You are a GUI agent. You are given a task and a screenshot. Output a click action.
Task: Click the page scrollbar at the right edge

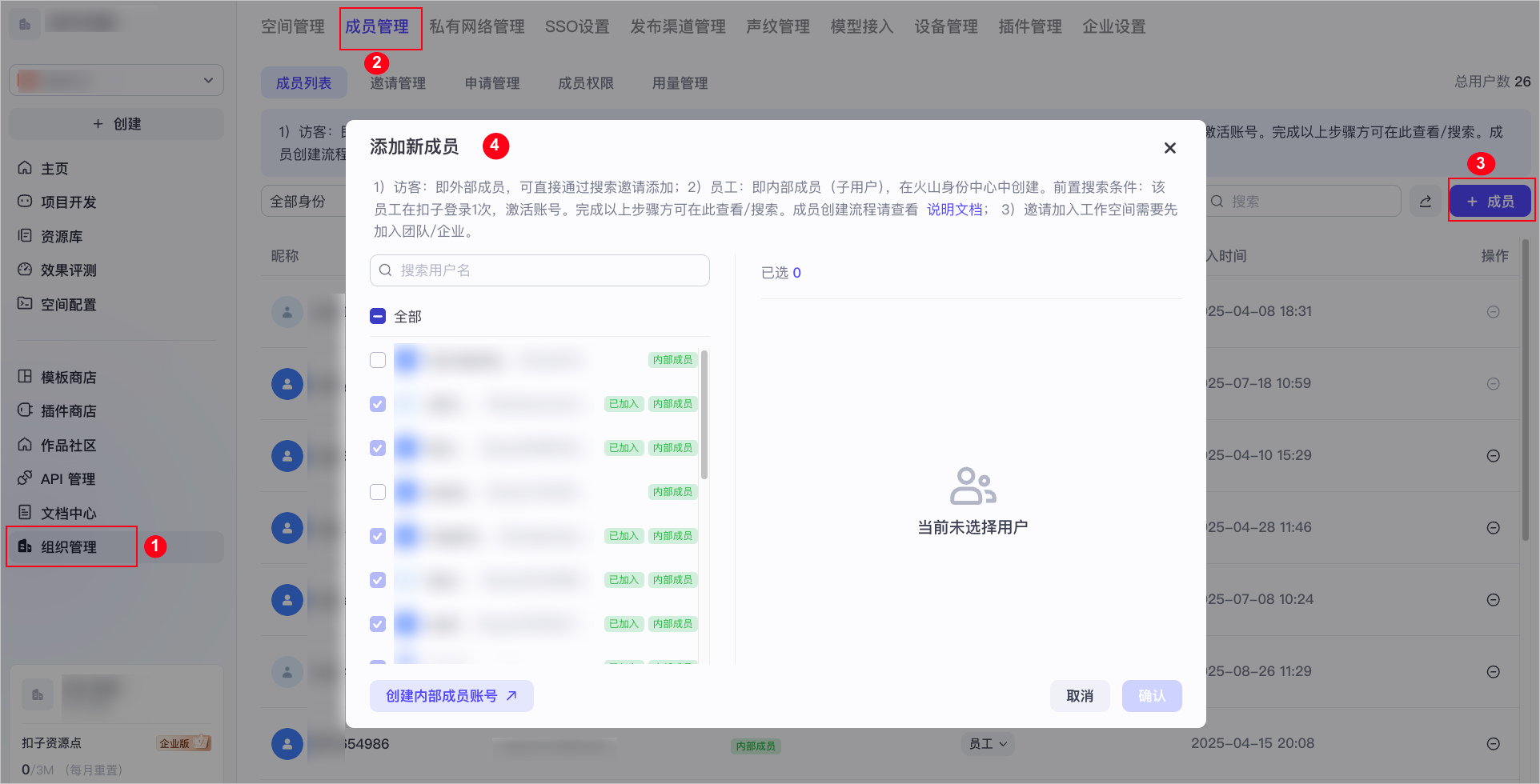pyautogui.click(x=1526, y=390)
